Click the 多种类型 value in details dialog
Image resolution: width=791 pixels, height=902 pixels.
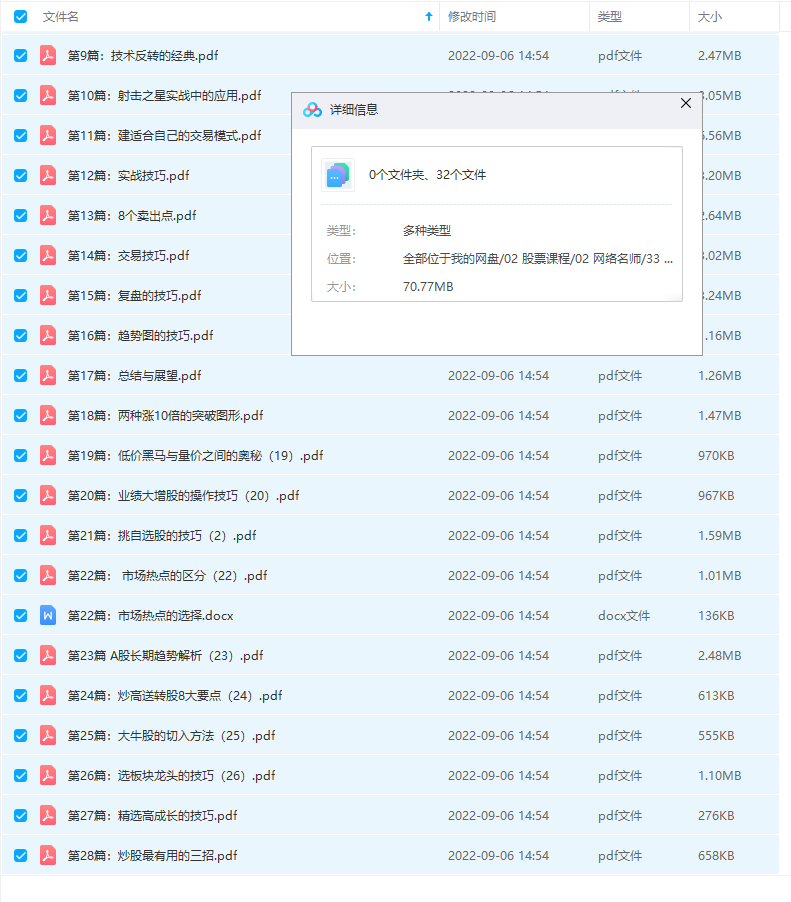click(x=427, y=231)
